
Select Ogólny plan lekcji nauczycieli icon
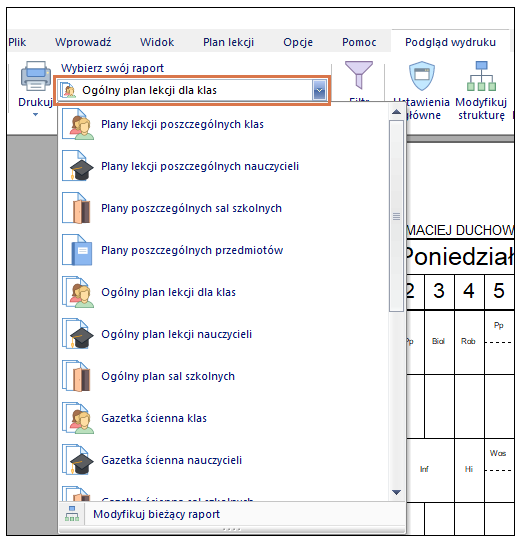[78, 334]
